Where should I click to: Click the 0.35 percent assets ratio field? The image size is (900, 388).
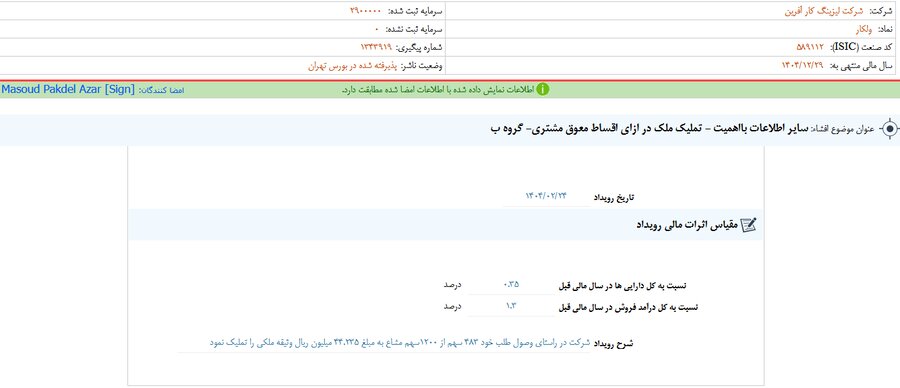pyautogui.click(x=511, y=284)
